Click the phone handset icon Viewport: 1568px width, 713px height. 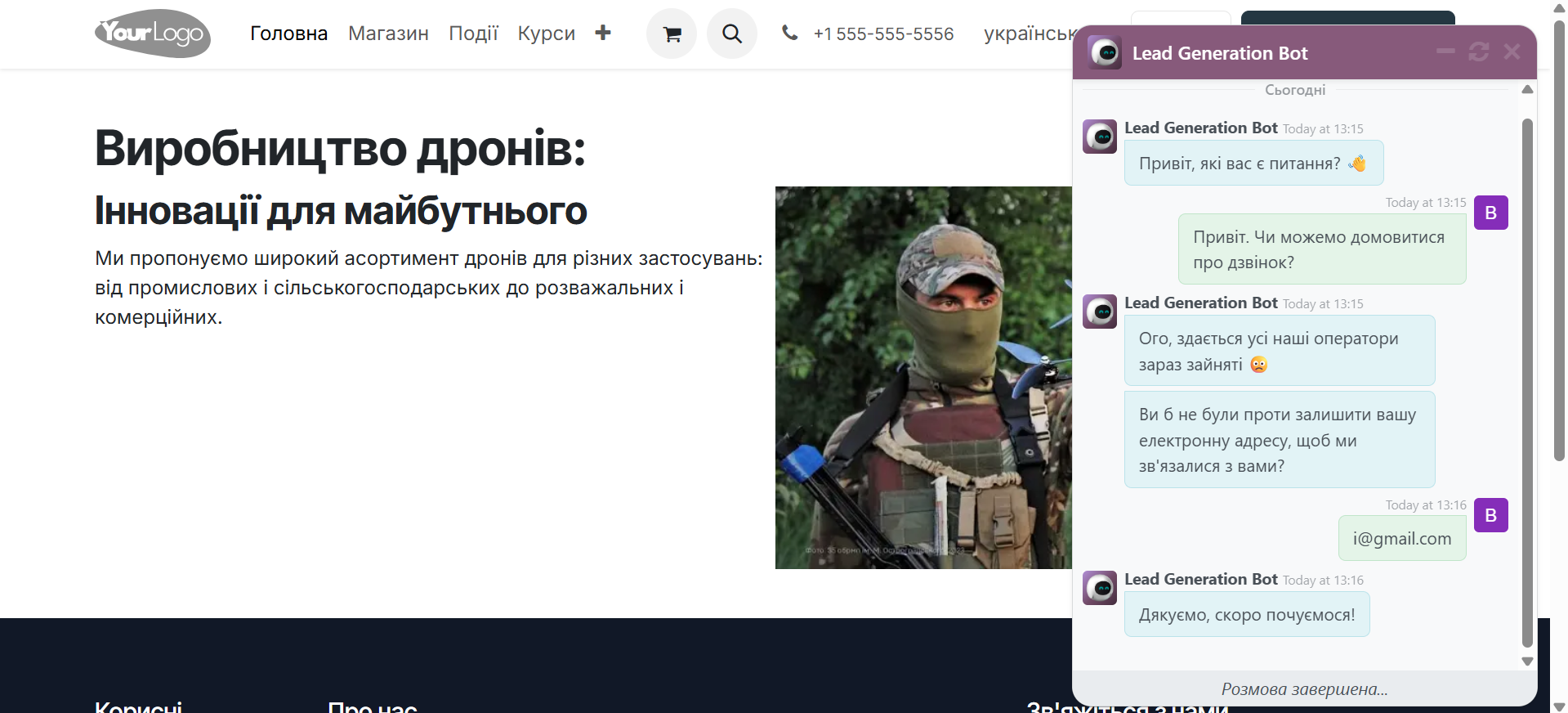pyautogui.click(x=789, y=33)
